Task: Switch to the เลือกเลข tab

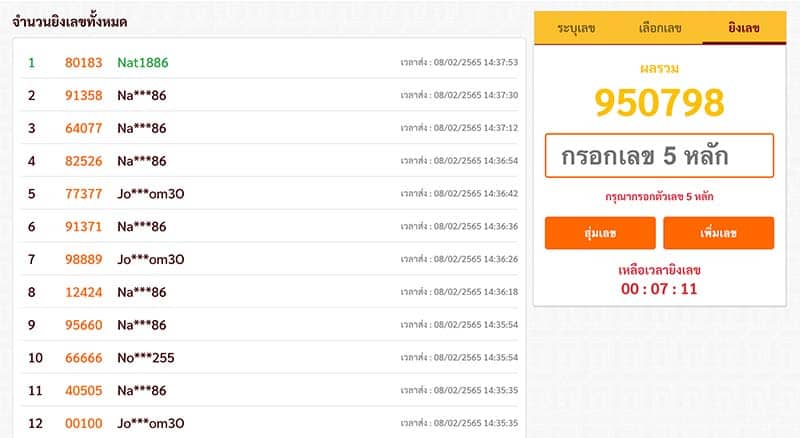Action: pos(660,29)
